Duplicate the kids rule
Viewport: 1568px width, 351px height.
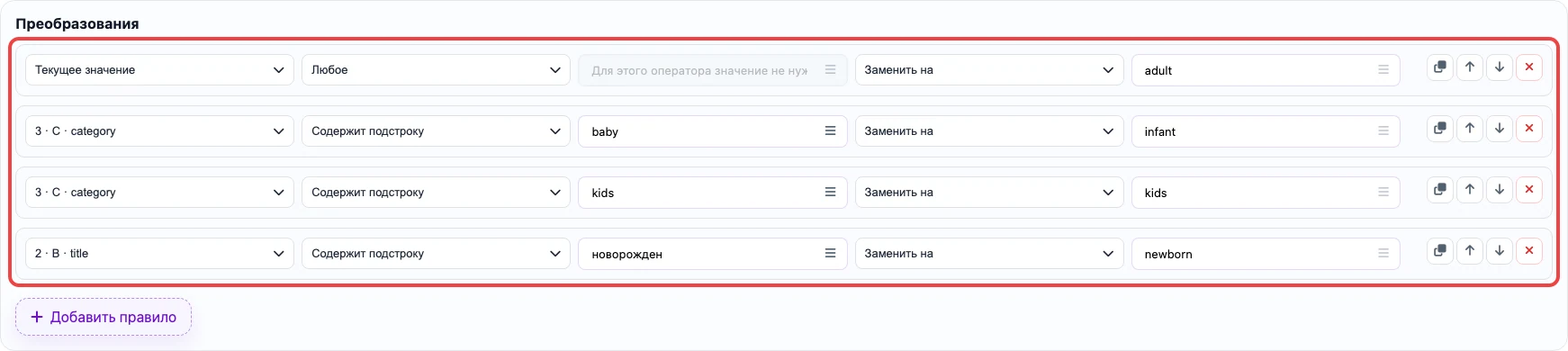pos(1440,190)
